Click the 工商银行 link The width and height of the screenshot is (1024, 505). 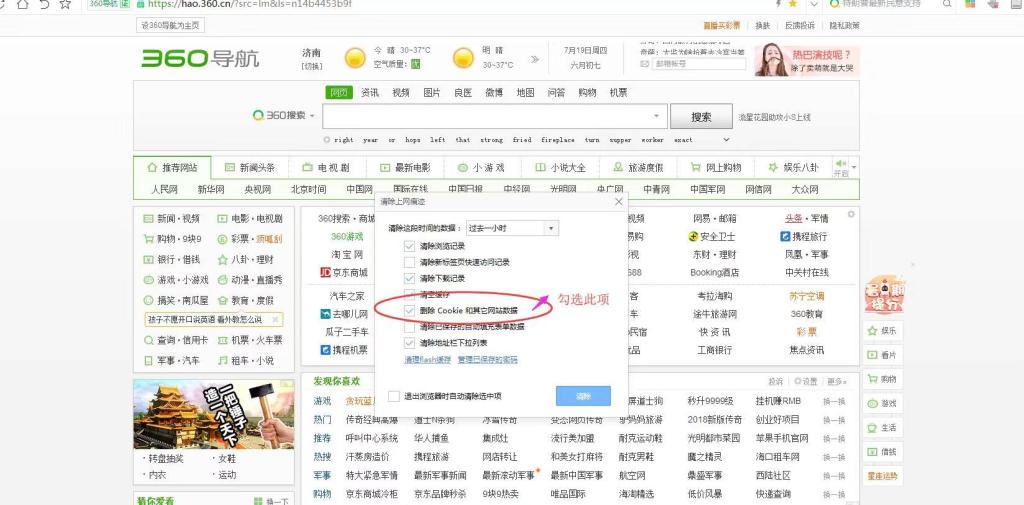click(x=715, y=350)
